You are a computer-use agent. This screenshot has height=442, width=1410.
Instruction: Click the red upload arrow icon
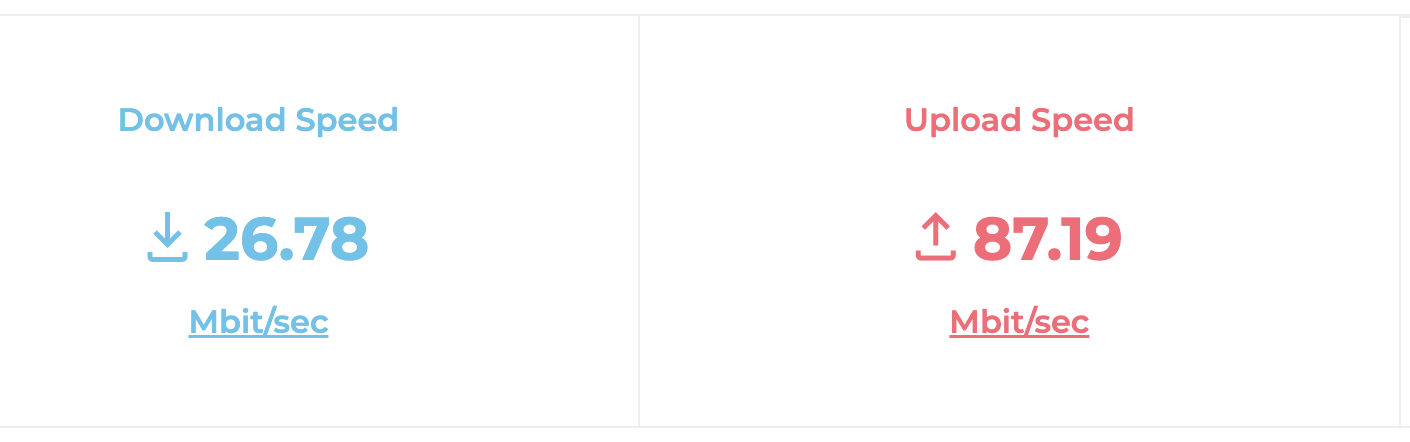pyautogui.click(x=936, y=240)
